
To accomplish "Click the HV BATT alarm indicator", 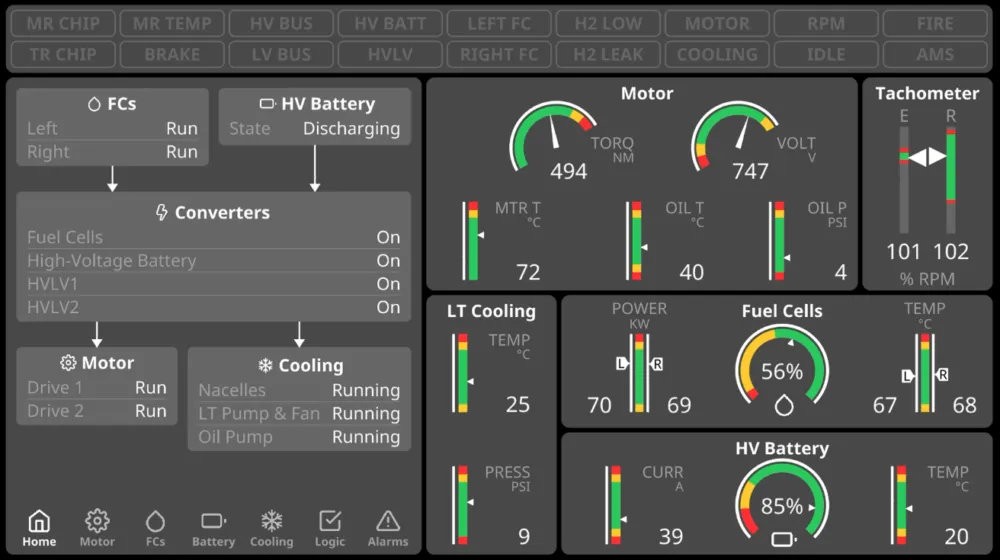I will click(x=390, y=24).
